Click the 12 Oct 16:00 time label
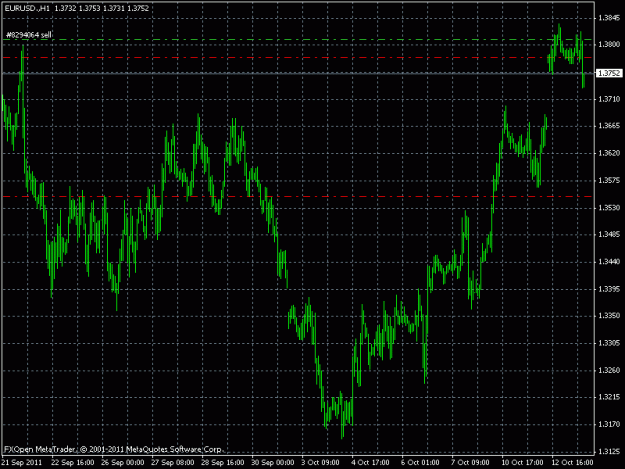The width and height of the screenshot is (625, 469). [x=572, y=463]
